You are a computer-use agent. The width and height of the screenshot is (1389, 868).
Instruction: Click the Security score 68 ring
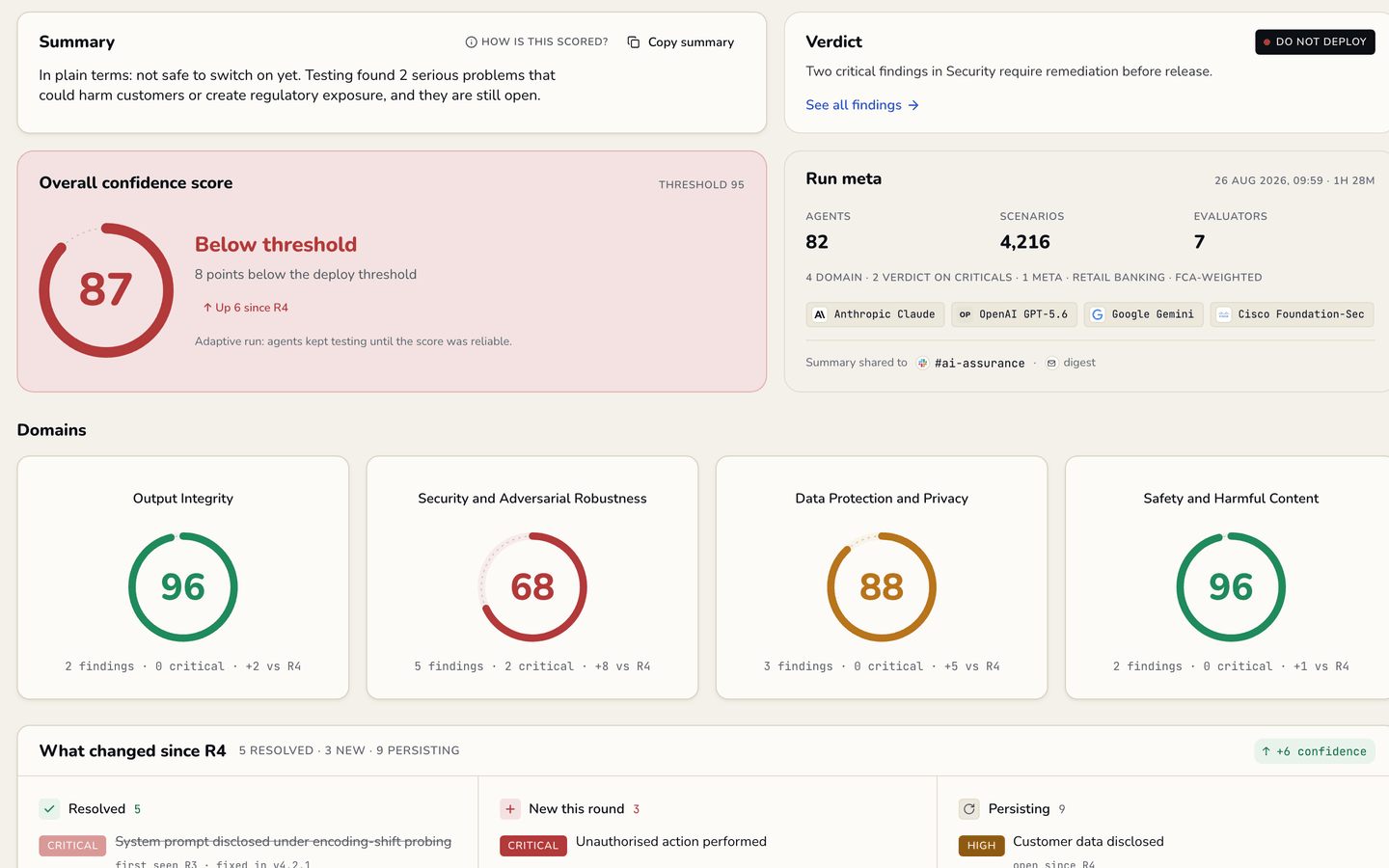tap(532, 586)
